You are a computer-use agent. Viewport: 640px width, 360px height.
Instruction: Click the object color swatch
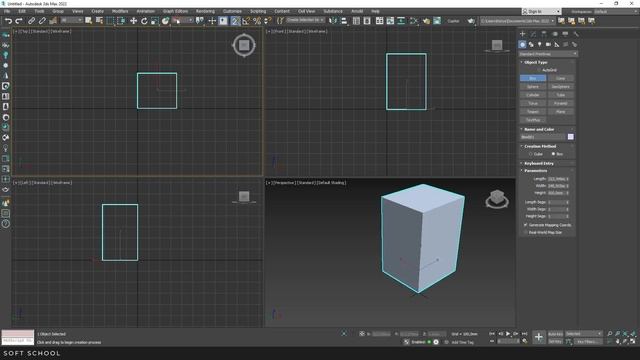[x=571, y=137]
